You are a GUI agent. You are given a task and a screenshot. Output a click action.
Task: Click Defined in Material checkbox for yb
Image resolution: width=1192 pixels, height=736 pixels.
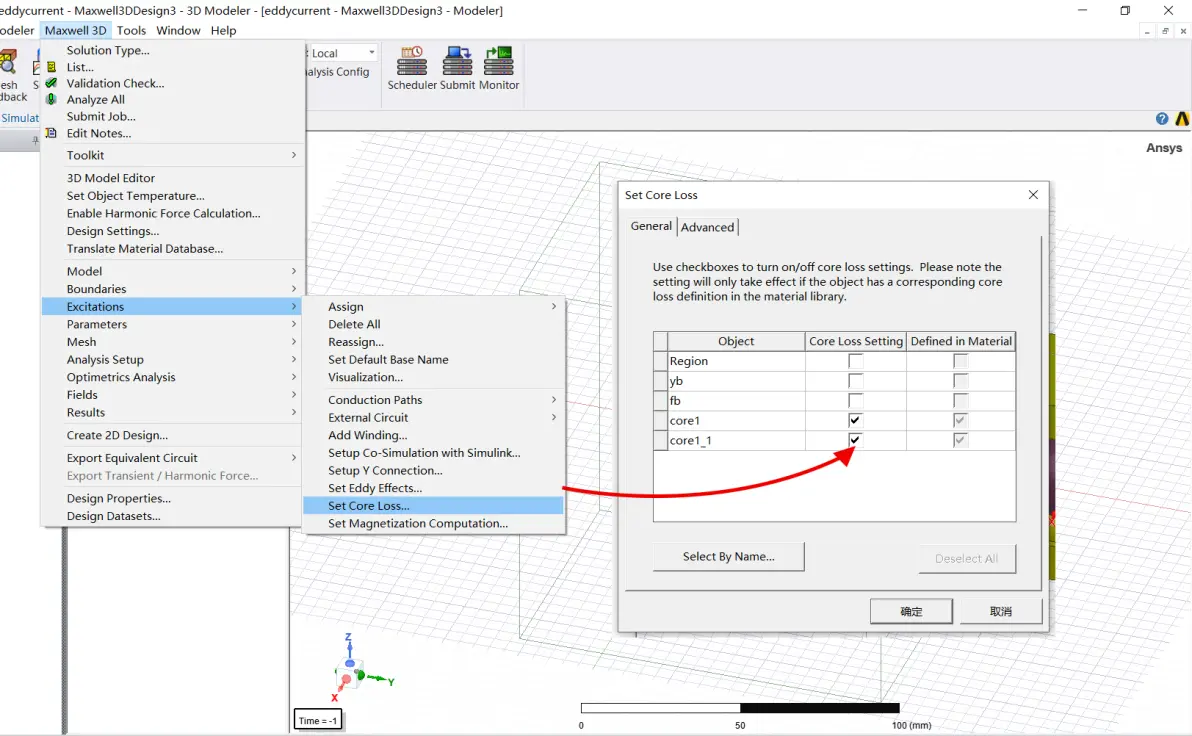pyautogui.click(x=961, y=381)
